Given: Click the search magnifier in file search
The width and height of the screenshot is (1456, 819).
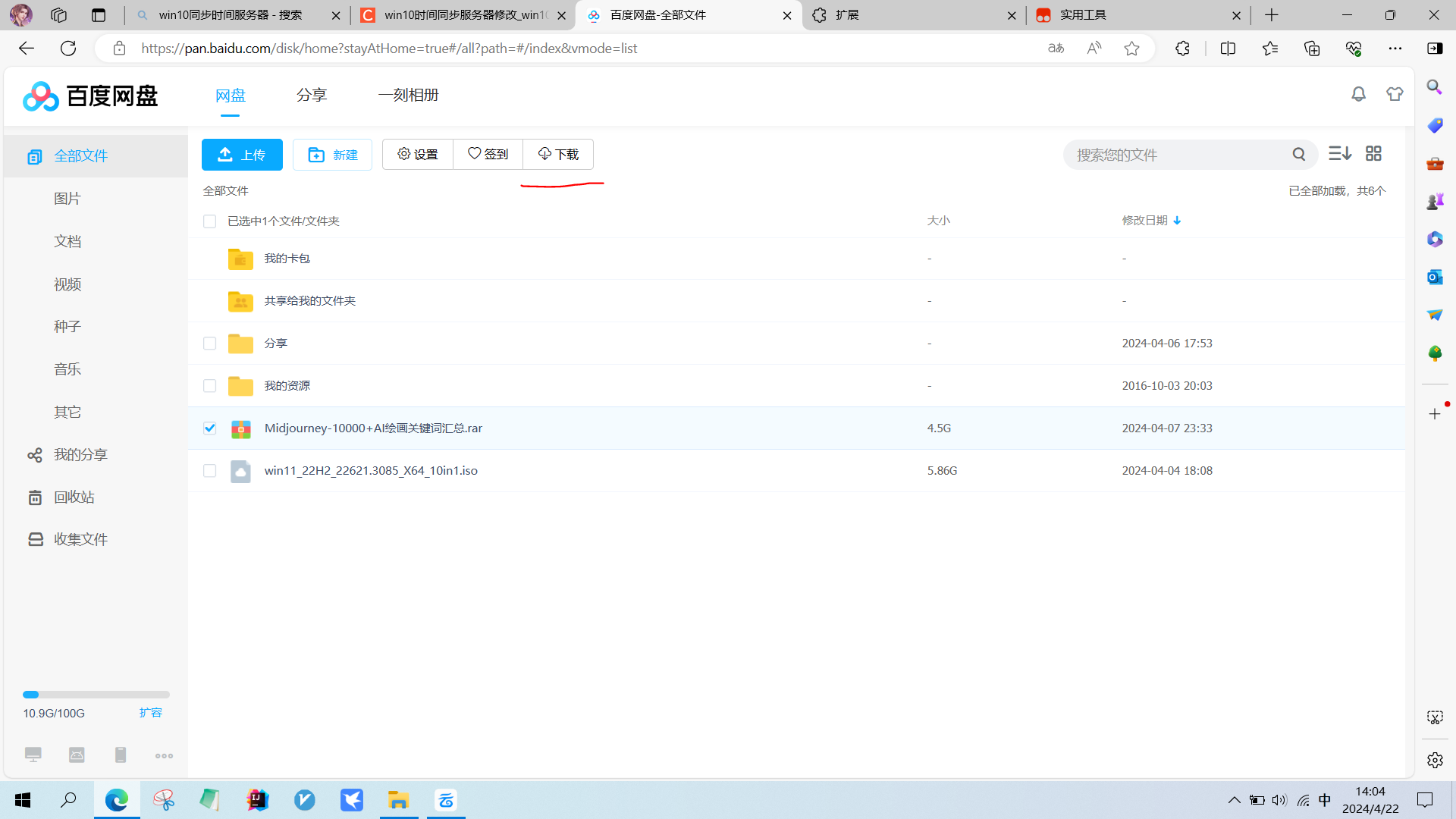Looking at the screenshot, I should pyautogui.click(x=1299, y=155).
